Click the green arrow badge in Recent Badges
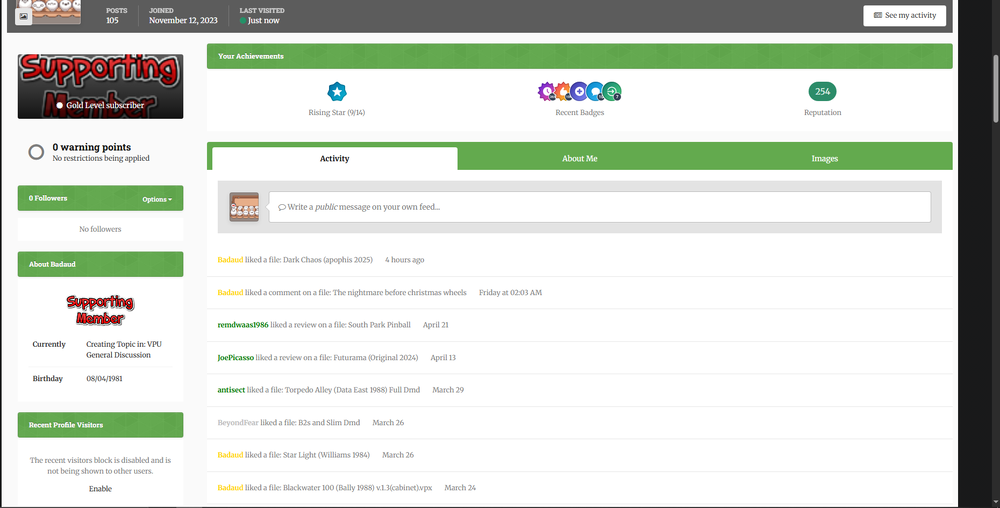Screen dimensions: 1000x508 click(x=612, y=92)
